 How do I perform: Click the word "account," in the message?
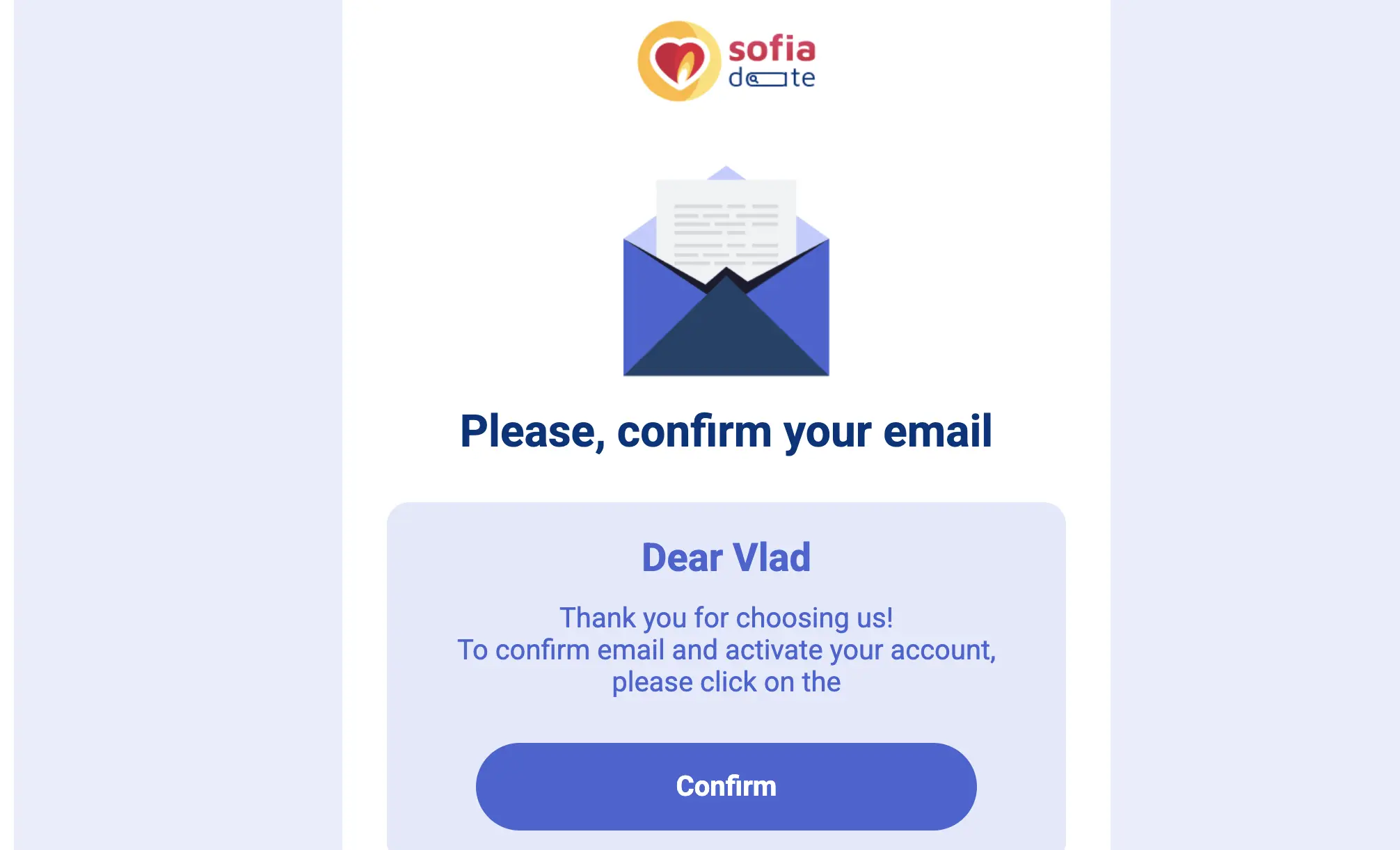click(943, 650)
